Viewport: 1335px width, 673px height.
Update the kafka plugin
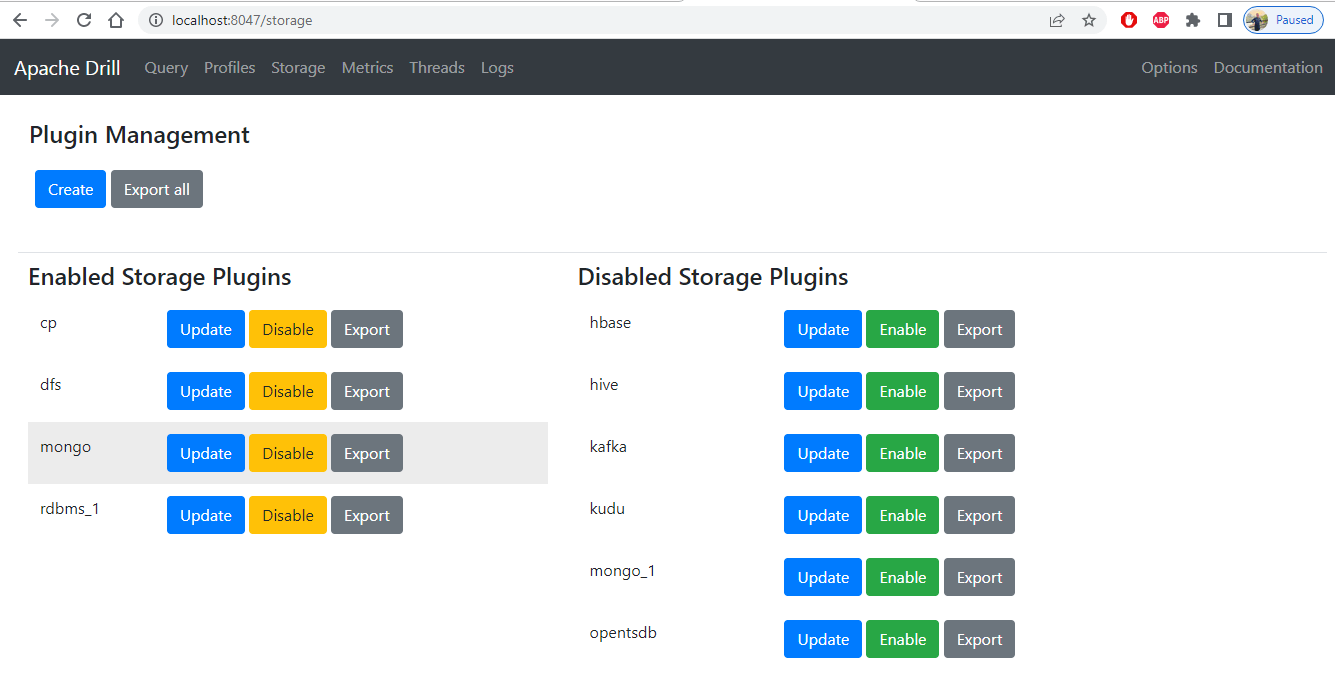click(x=823, y=453)
